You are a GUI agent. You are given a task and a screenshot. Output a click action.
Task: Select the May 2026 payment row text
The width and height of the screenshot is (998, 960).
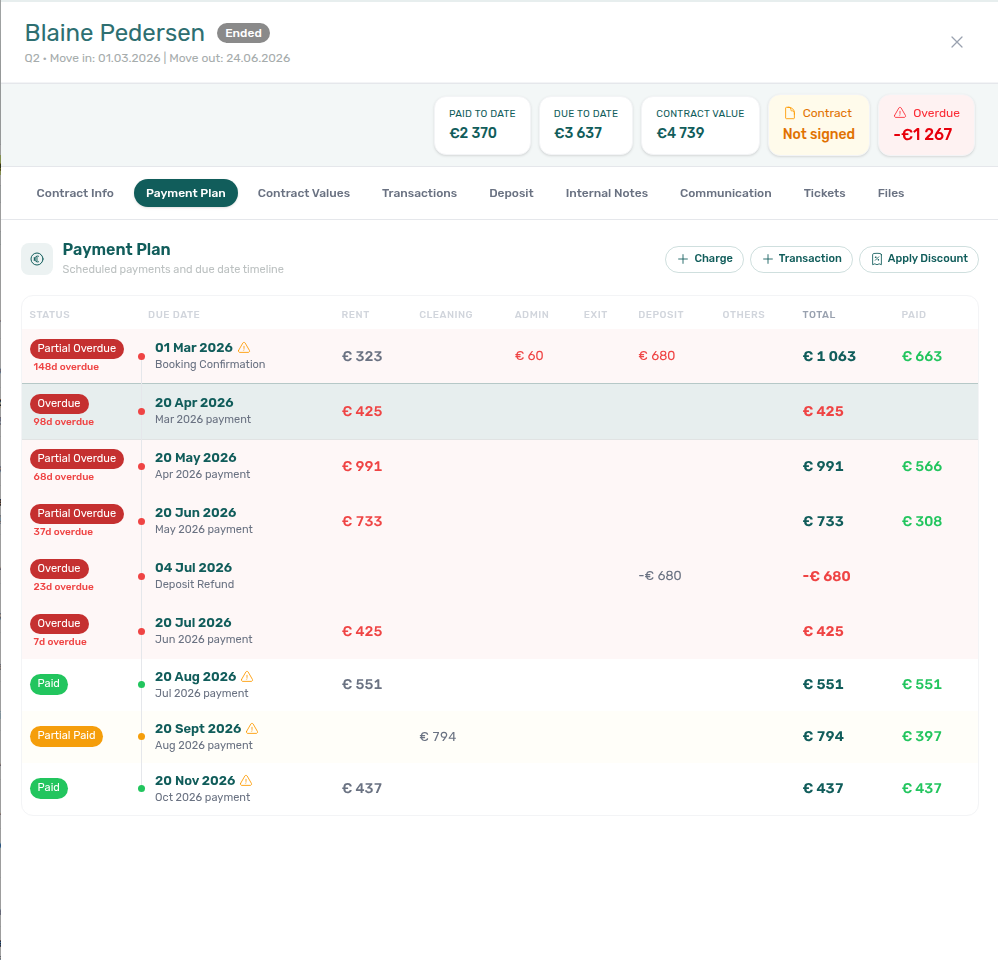(x=204, y=530)
